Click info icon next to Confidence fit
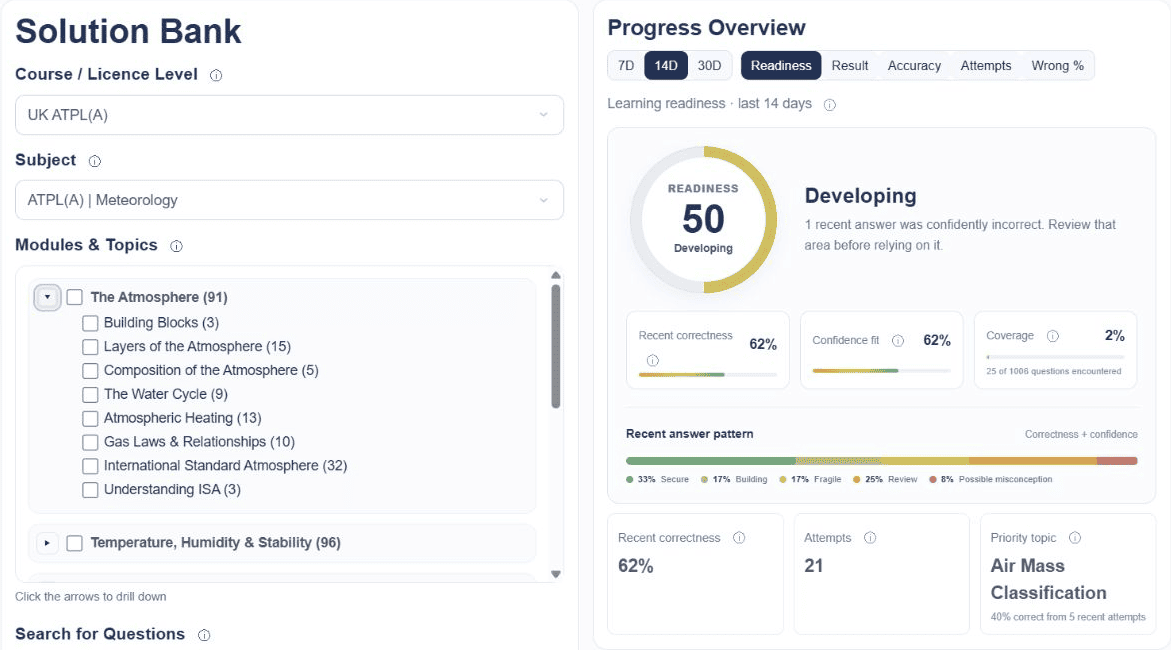This screenshot has width=1171, height=650. click(898, 341)
